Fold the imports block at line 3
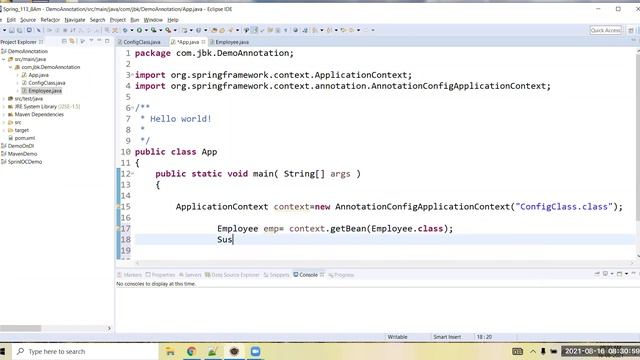 (133, 74)
